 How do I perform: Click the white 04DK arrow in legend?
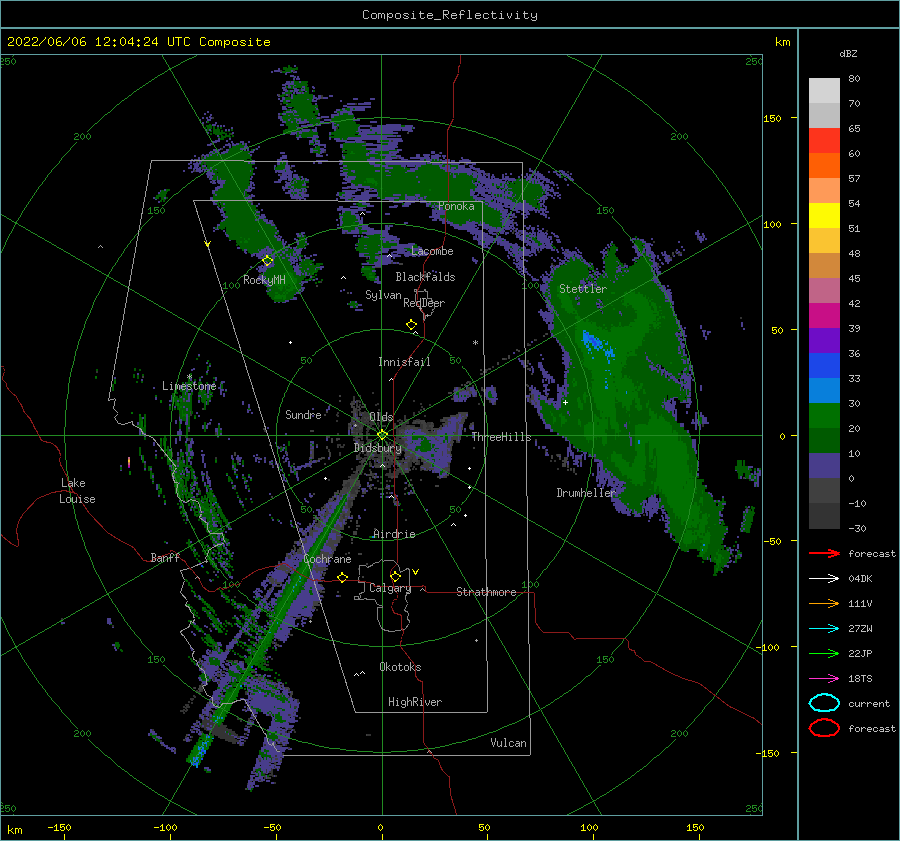(824, 579)
